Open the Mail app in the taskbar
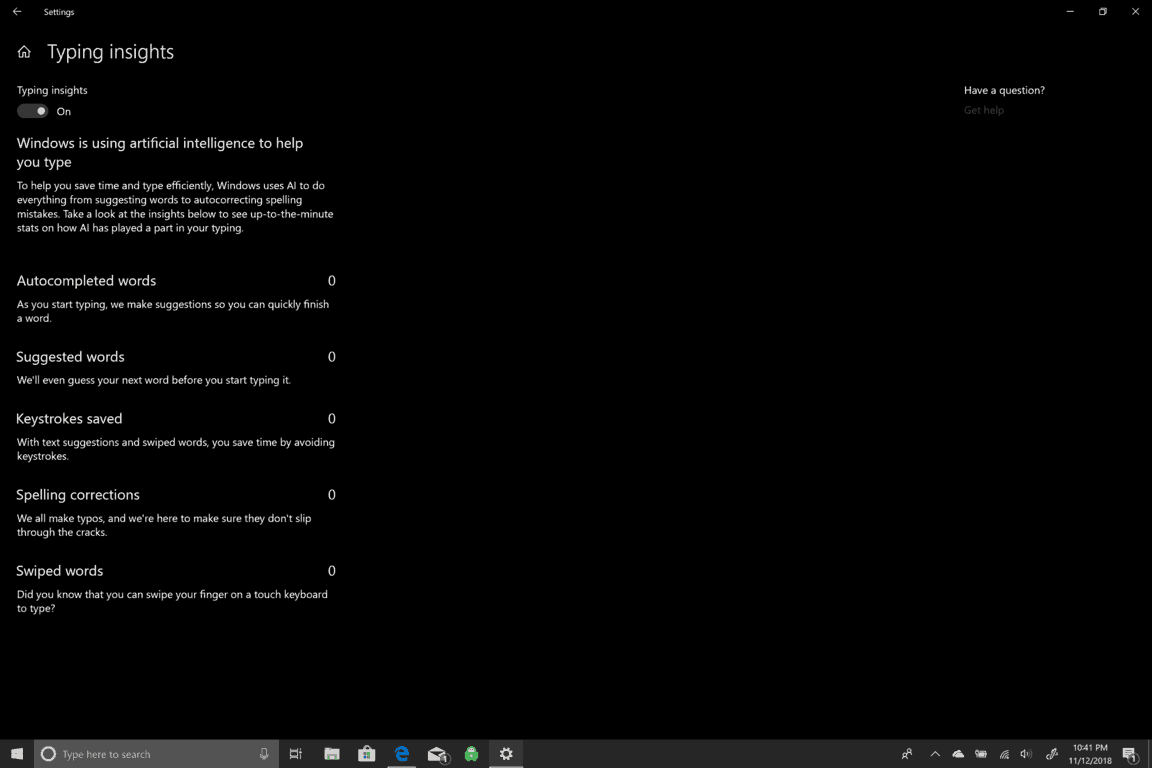The height and width of the screenshot is (768, 1152). click(x=437, y=754)
